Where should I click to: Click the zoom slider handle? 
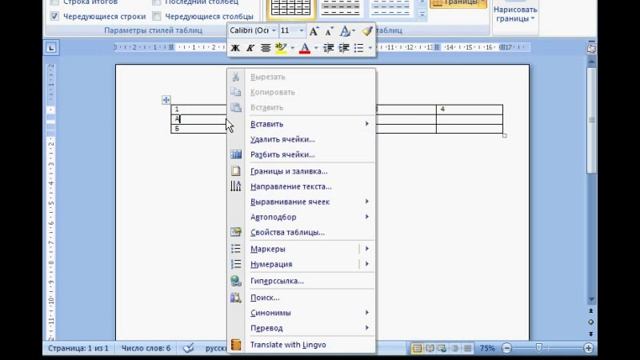[x=539, y=347]
